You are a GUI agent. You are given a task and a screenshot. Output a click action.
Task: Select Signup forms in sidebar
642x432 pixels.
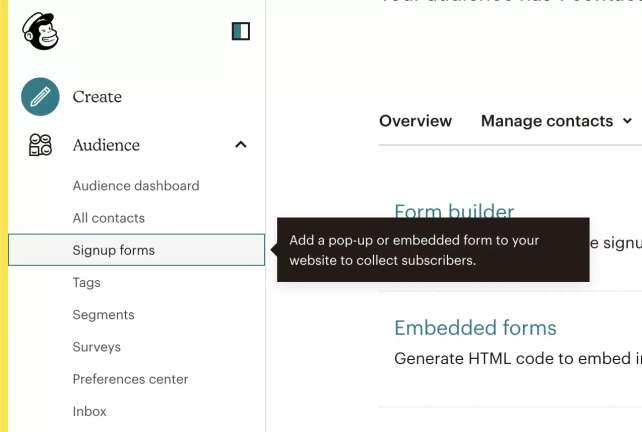[x=136, y=250]
